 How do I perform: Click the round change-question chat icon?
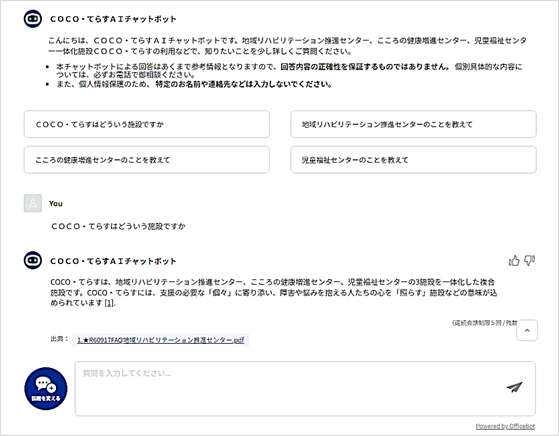point(46,389)
